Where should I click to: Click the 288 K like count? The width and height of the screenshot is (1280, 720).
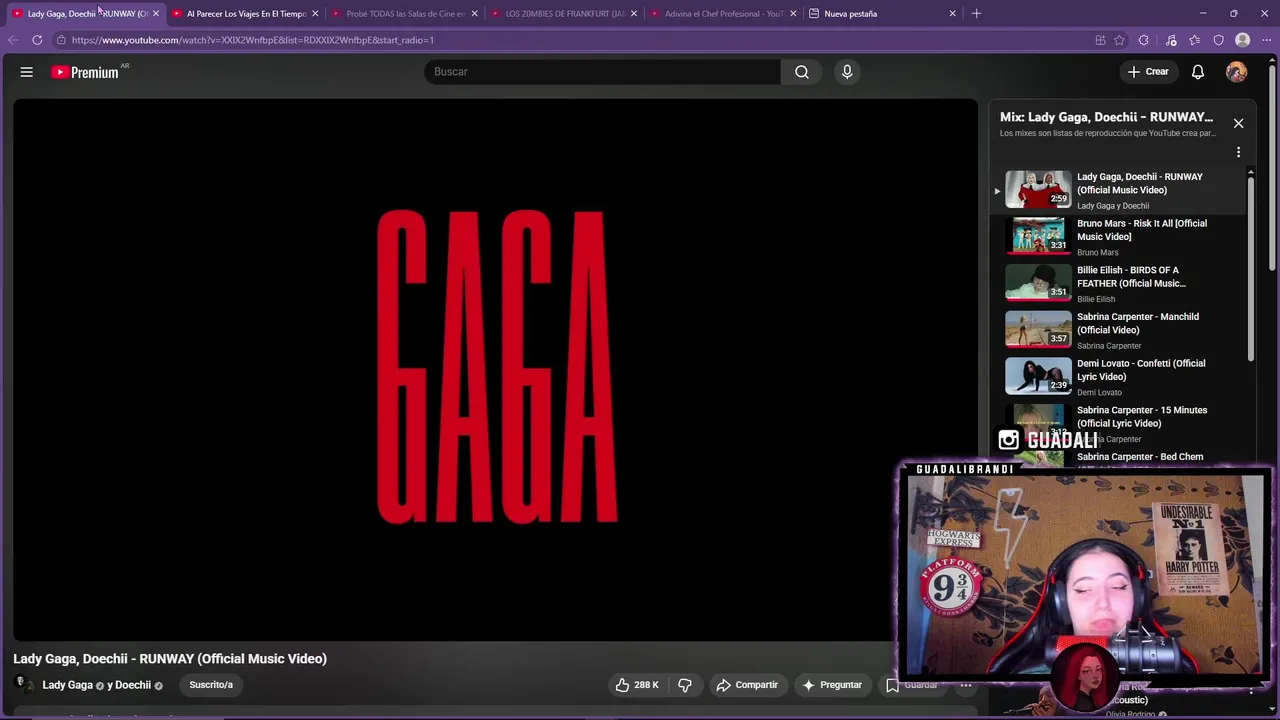(x=646, y=685)
